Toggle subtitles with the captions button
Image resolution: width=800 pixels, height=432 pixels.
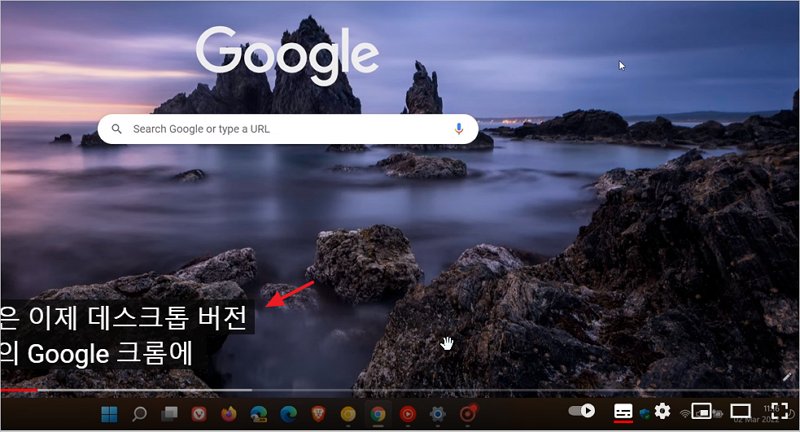[623, 411]
